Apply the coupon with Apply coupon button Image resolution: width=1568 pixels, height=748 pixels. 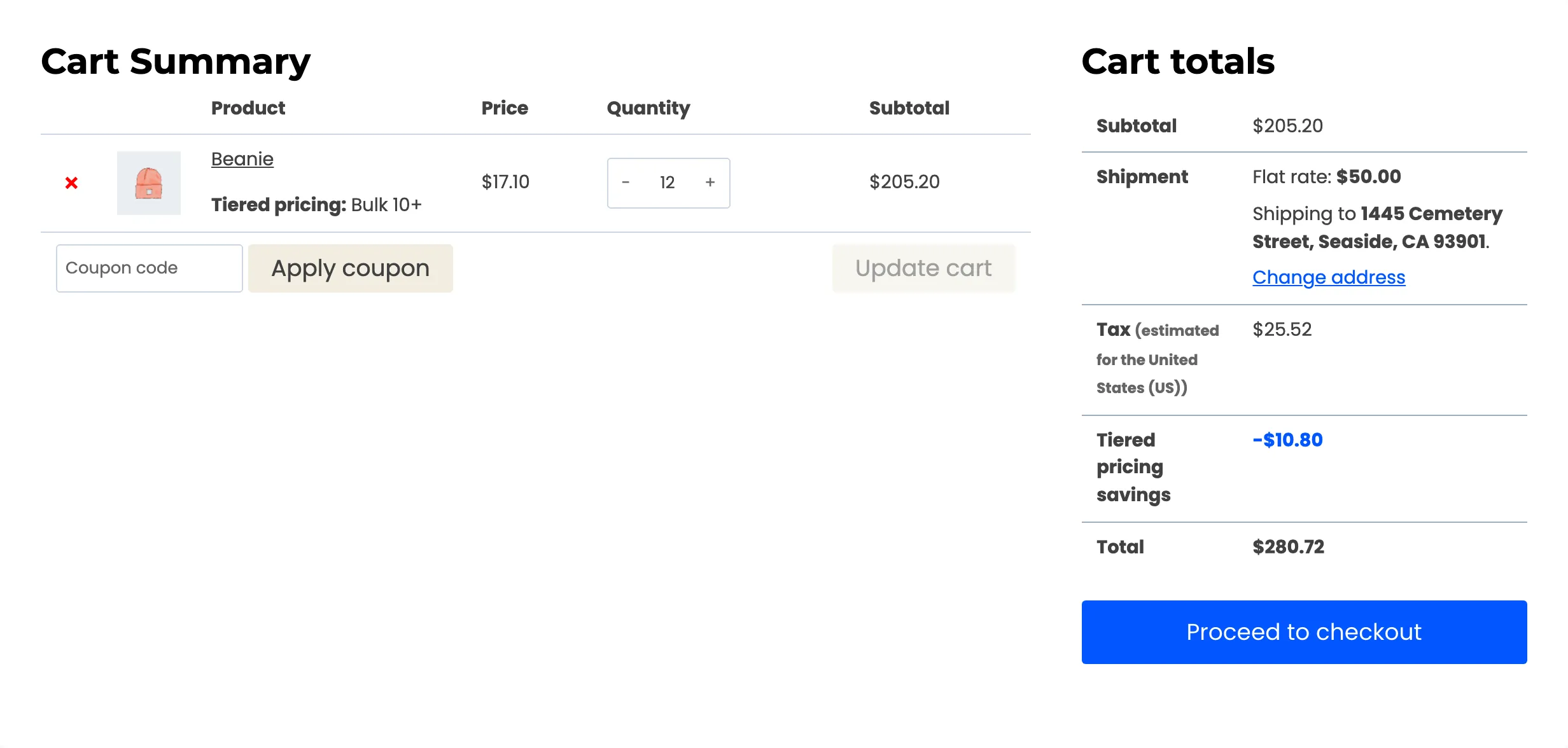(351, 268)
